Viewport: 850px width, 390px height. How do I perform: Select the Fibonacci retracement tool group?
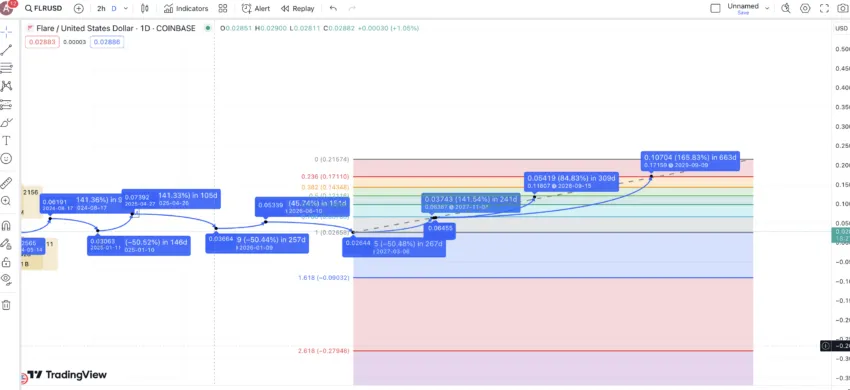[x=6, y=68]
